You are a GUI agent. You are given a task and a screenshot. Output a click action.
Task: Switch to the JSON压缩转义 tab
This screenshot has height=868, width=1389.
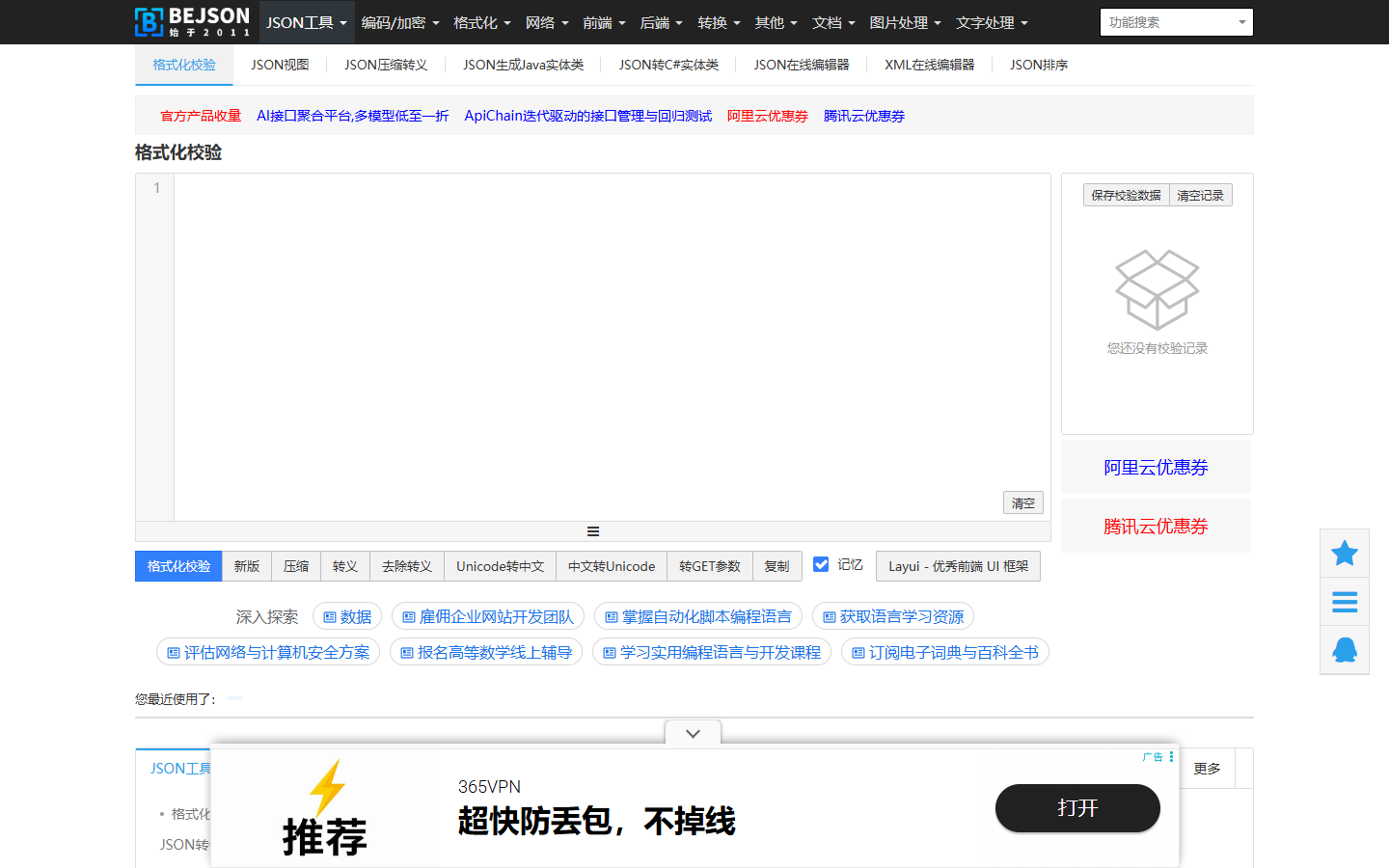pos(386,65)
